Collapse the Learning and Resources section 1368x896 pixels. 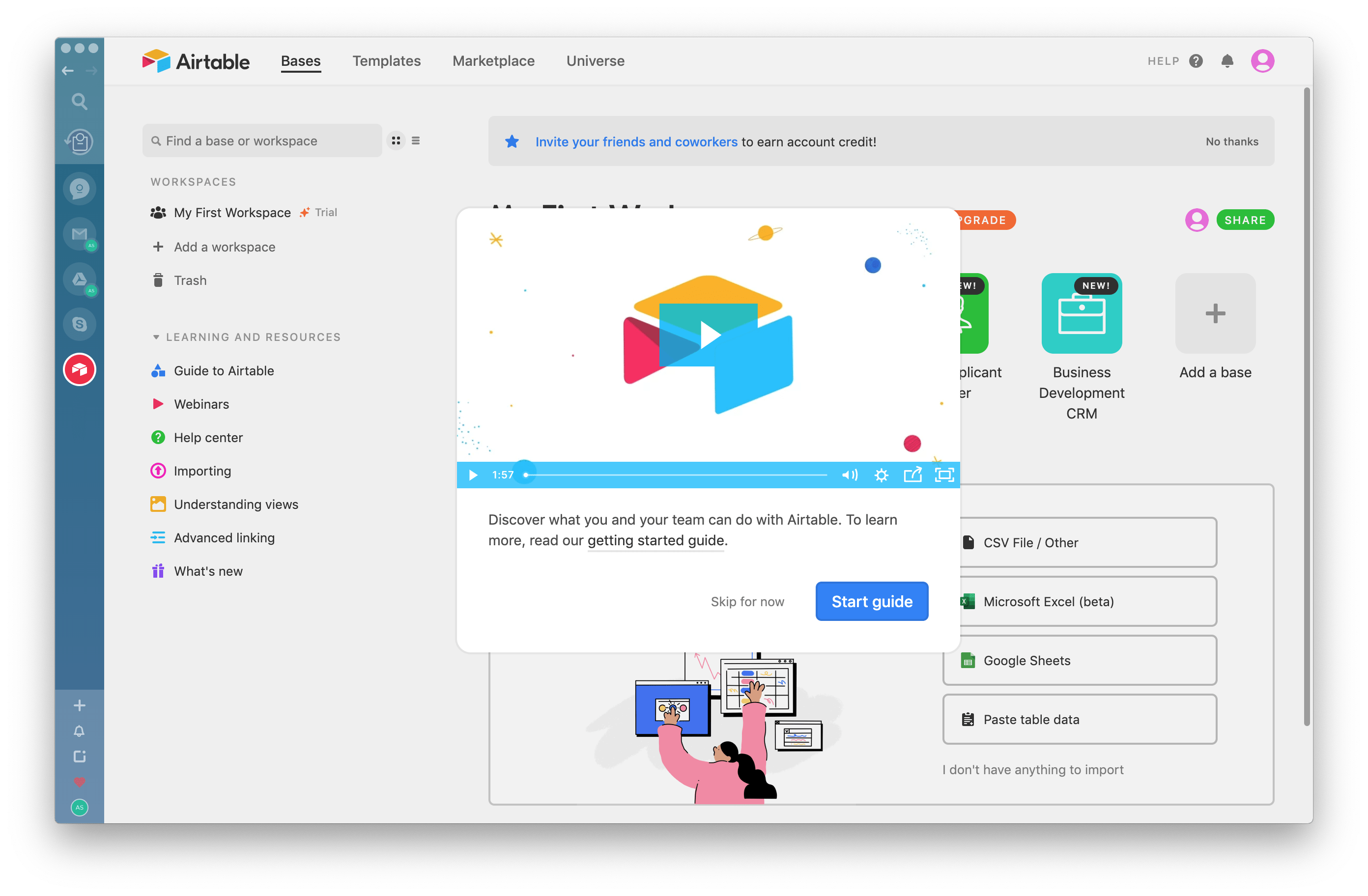pos(156,337)
